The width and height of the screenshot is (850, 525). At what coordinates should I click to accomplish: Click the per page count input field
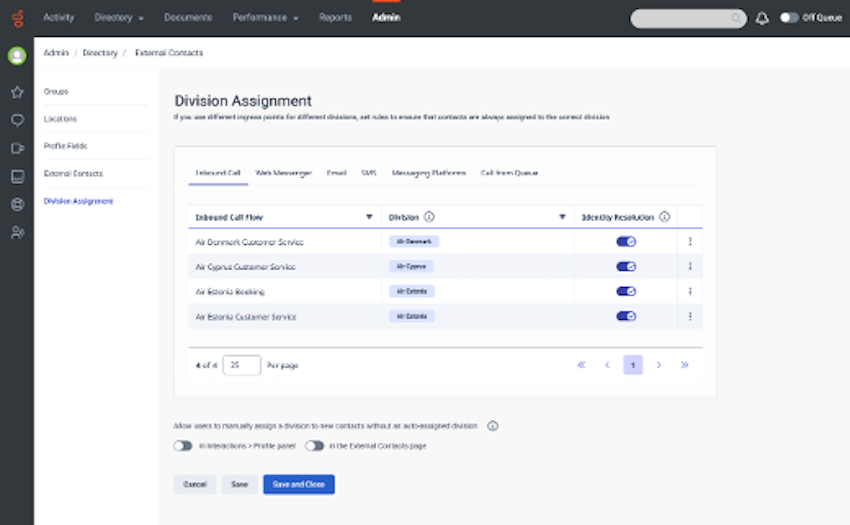[x=242, y=365]
